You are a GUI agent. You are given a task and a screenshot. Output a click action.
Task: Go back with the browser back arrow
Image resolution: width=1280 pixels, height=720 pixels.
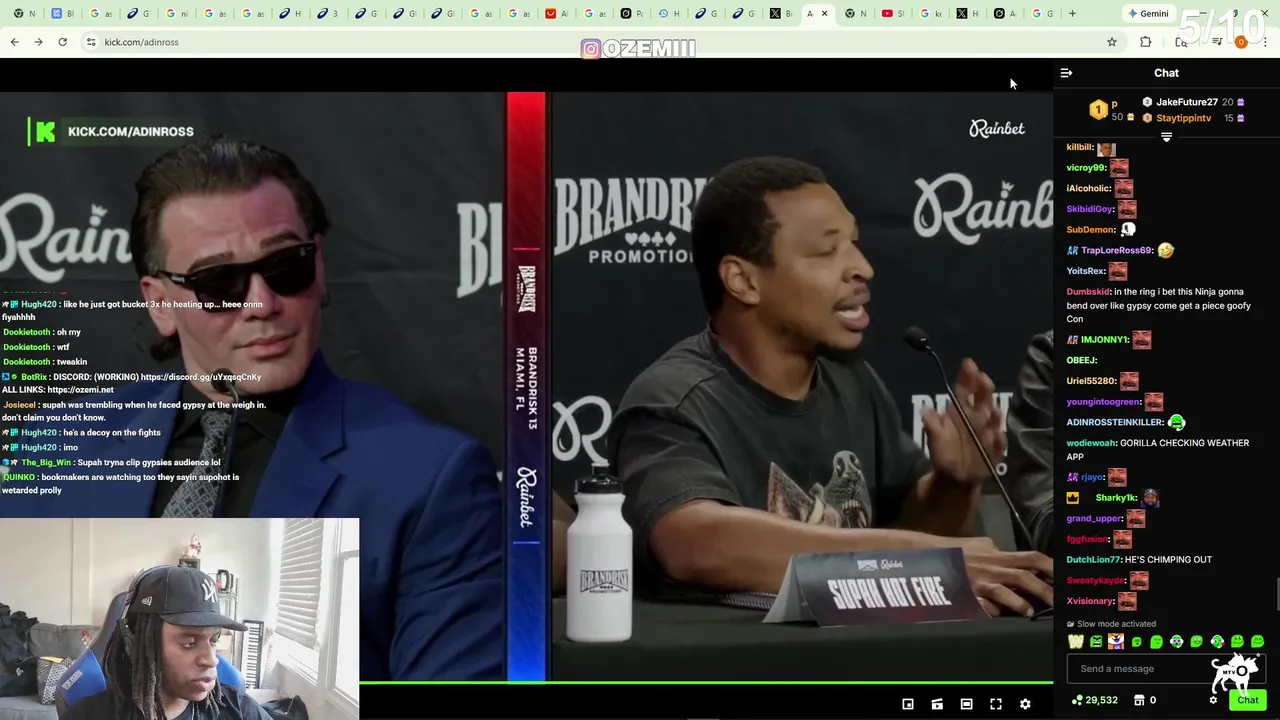point(14,42)
